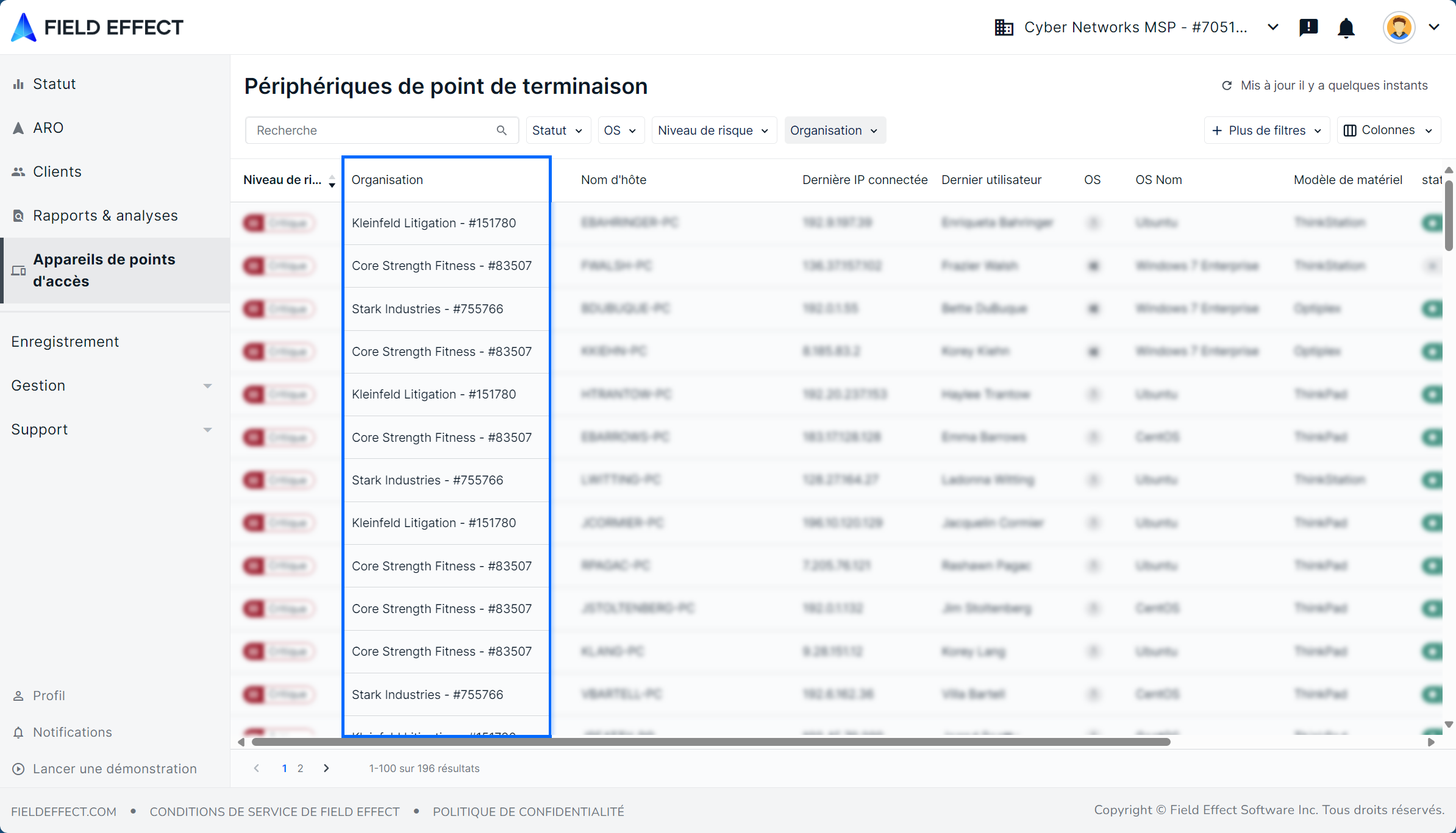
Task: Click the Lancer une démonstration play icon
Action: (x=18, y=769)
